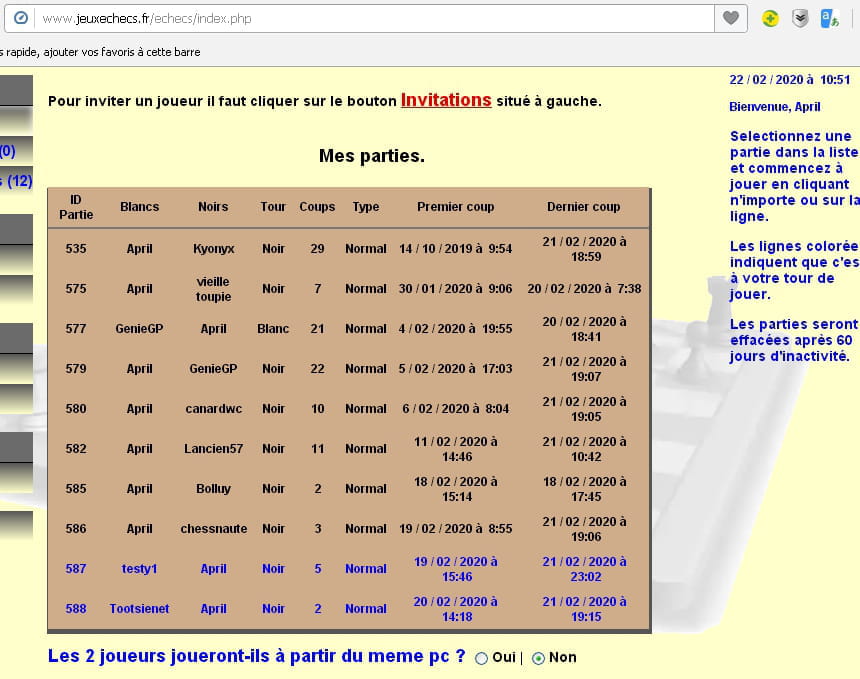The height and width of the screenshot is (679, 860).
Task: Click the Blanc turn cell in game 577
Action: [273, 329]
